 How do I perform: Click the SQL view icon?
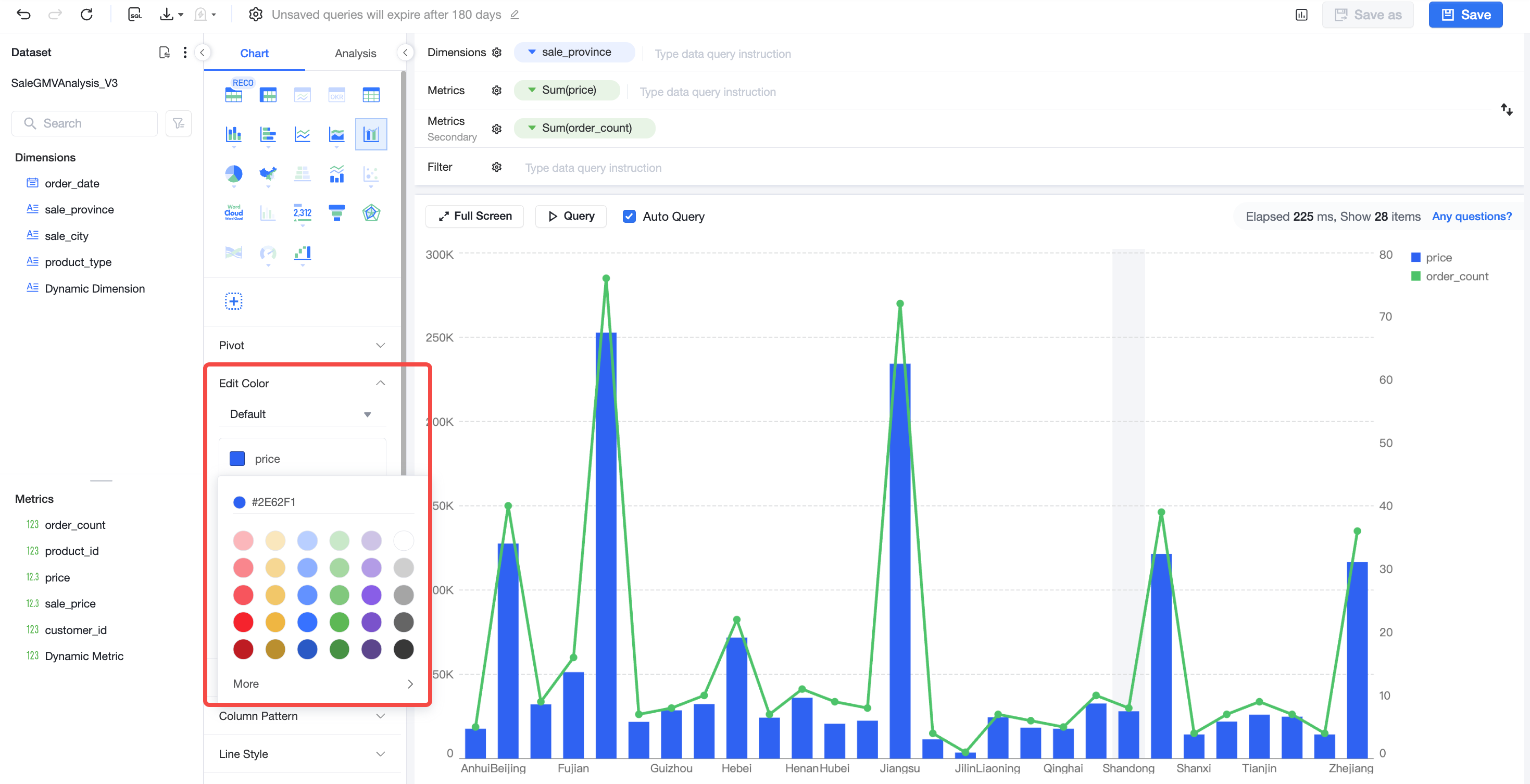[135, 14]
